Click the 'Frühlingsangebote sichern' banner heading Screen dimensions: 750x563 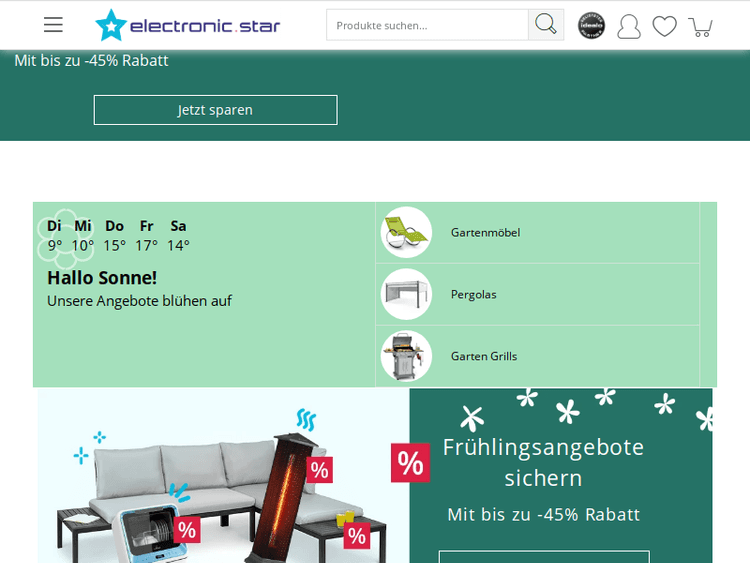click(x=543, y=462)
